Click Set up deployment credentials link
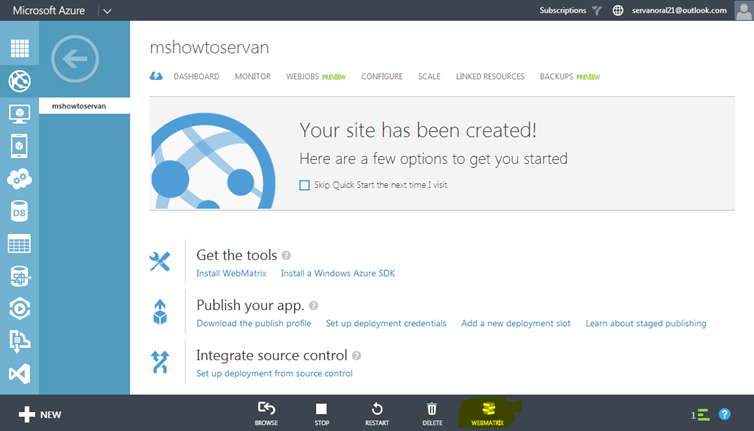 point(386,323)
